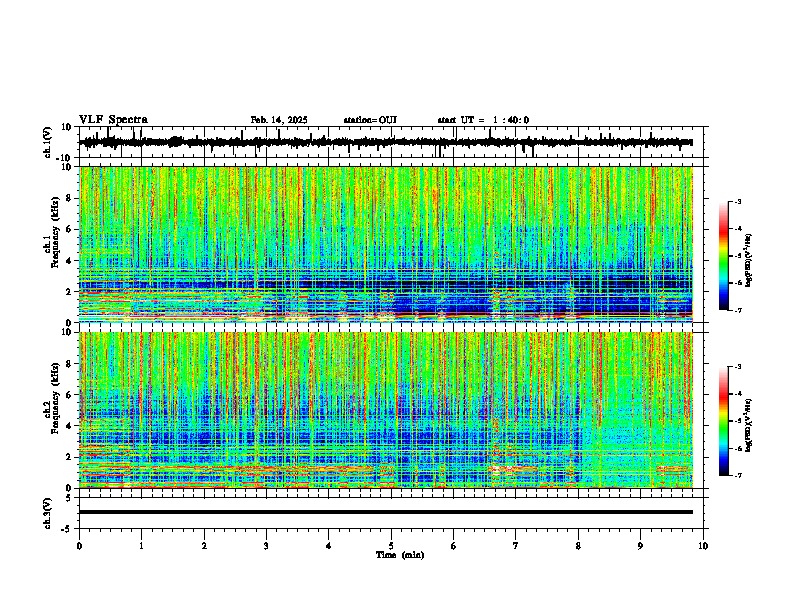Screen dimensions: 792x612
Task: Click the black ch.3 signal bar
Action: click(x=386, y=512)
